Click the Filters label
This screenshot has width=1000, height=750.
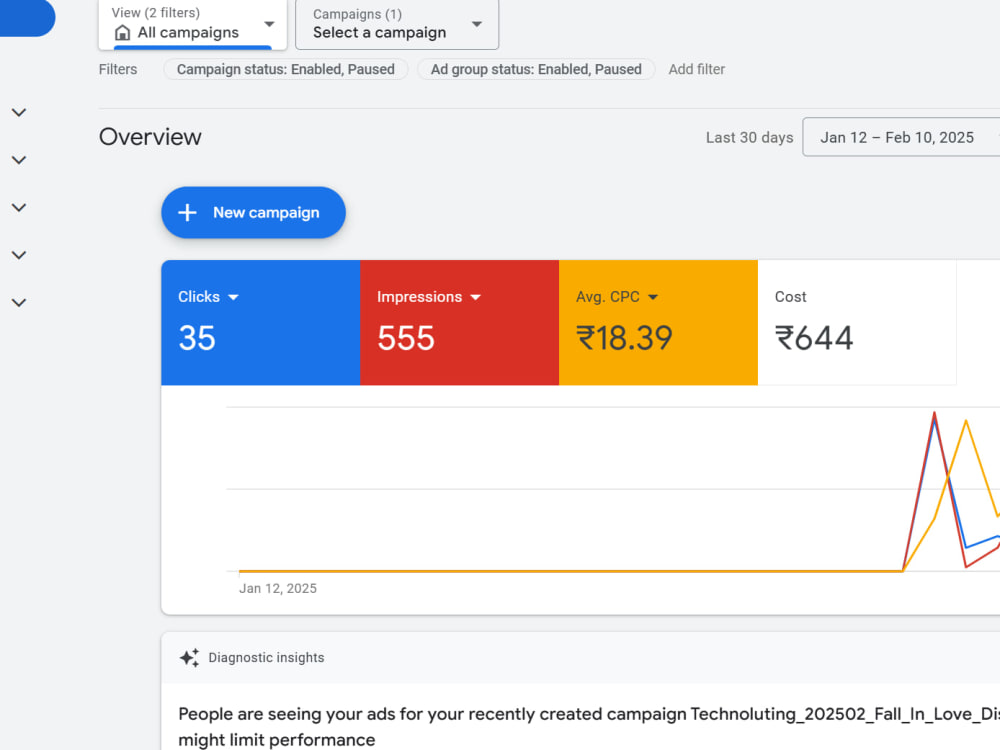(x=118, y=69)
